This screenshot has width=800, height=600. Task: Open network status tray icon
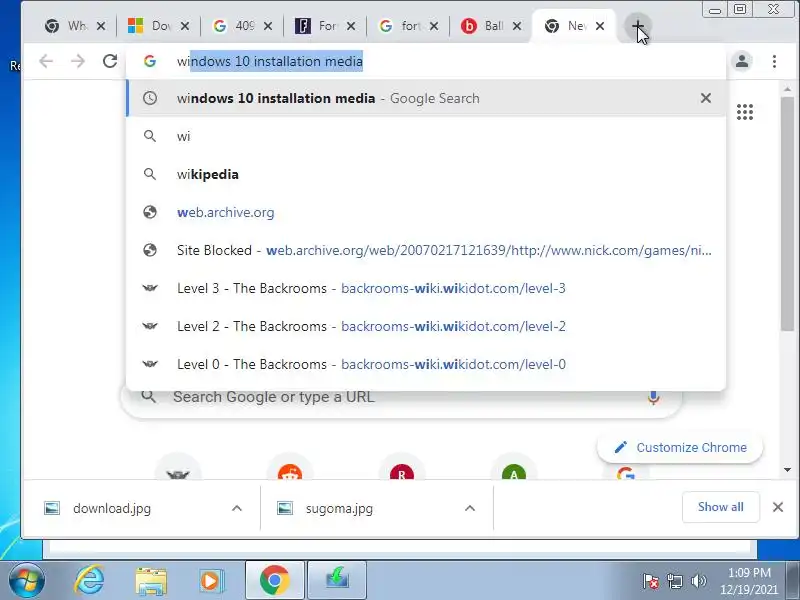(674, 581)
